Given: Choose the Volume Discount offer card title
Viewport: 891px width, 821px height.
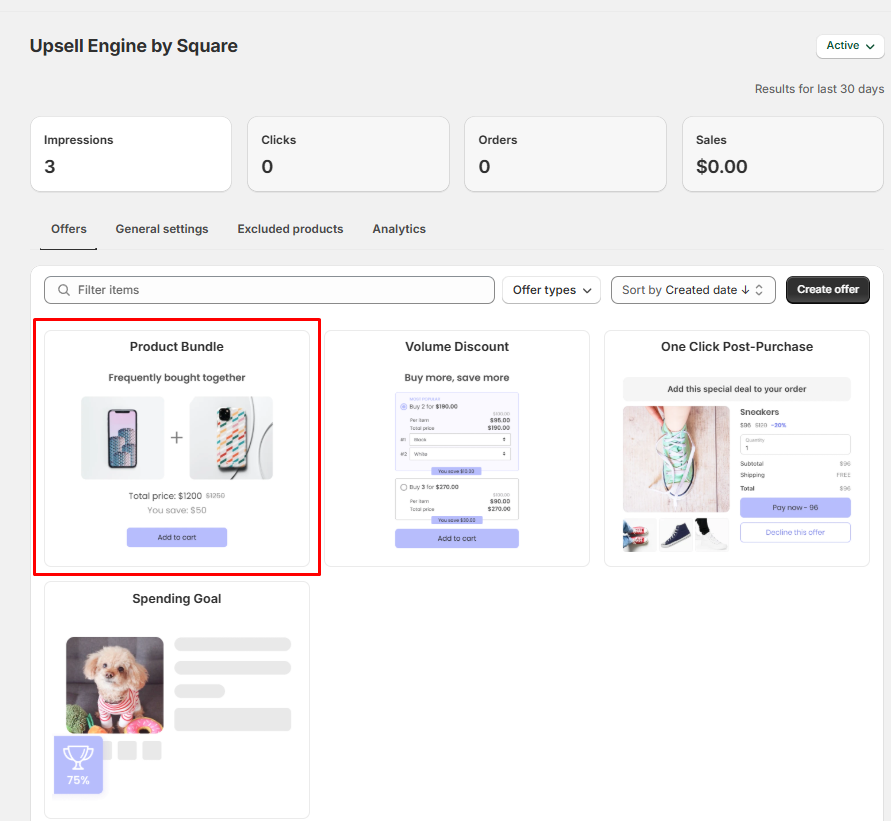Looking at the screenshot, I should tap(457, 347).
